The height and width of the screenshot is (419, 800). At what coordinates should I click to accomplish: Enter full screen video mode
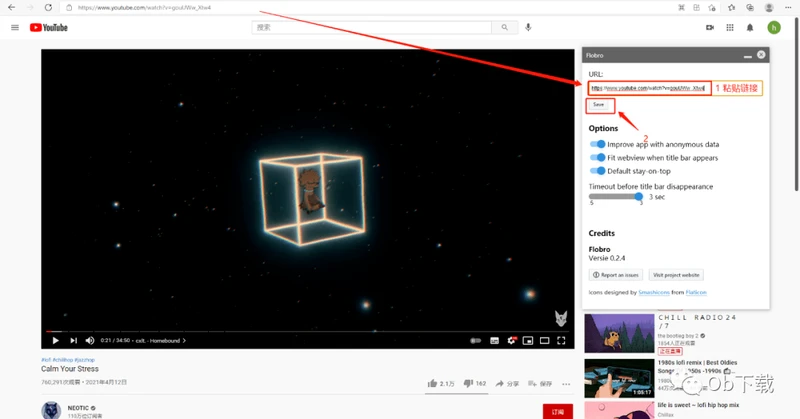(x=561, y=340)
